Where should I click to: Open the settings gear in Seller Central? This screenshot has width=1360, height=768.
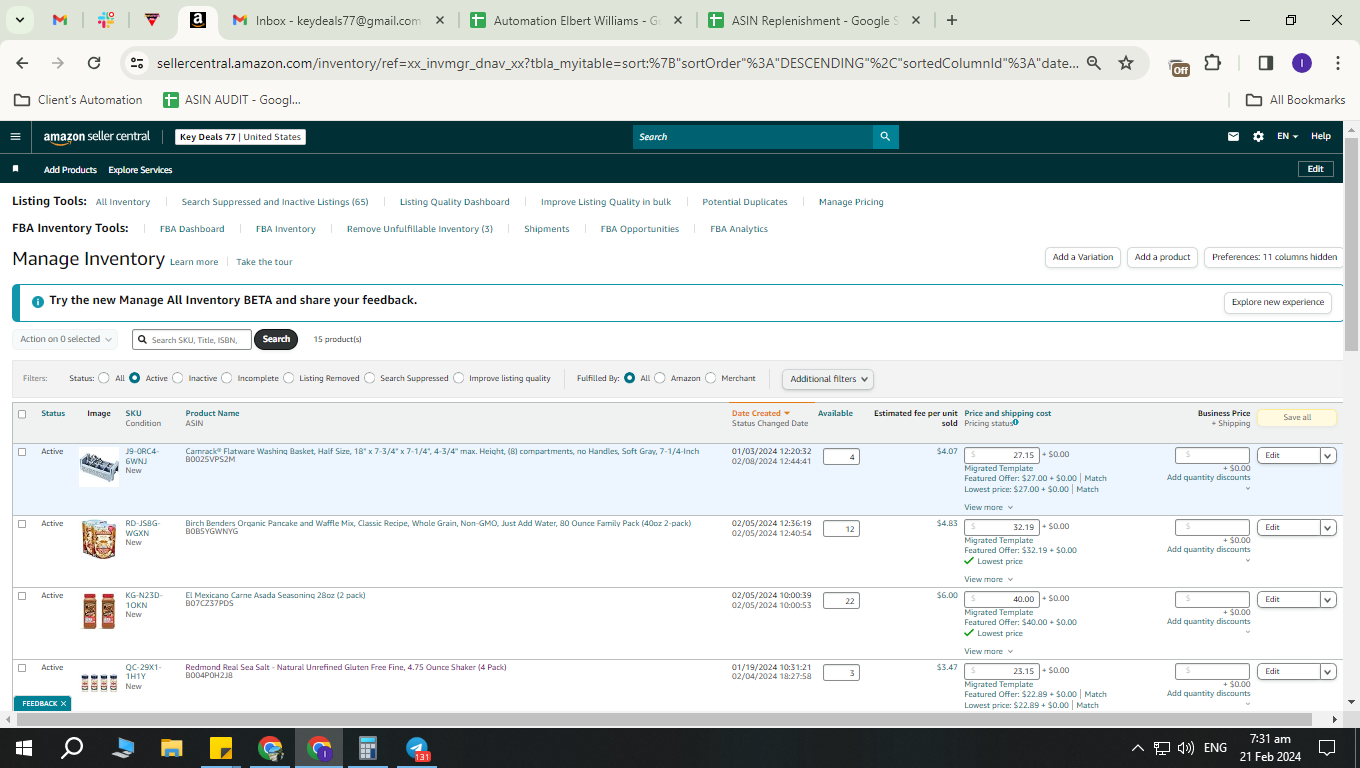coord(1258,137)
